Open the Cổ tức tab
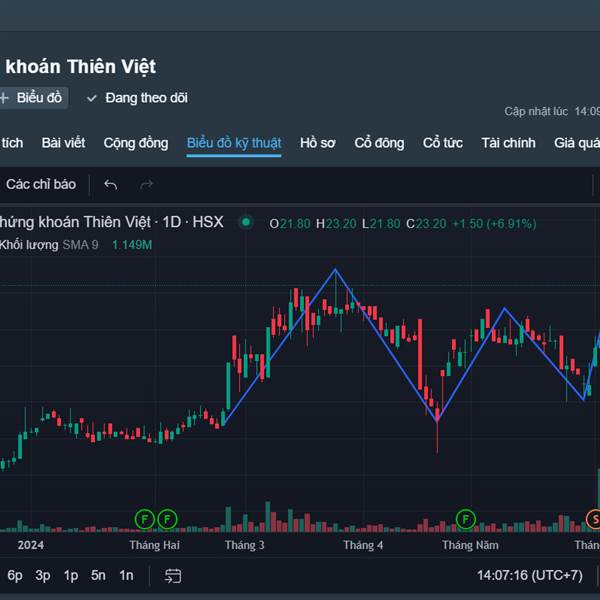Screen dimensions: 600x600 coord(442,143)
